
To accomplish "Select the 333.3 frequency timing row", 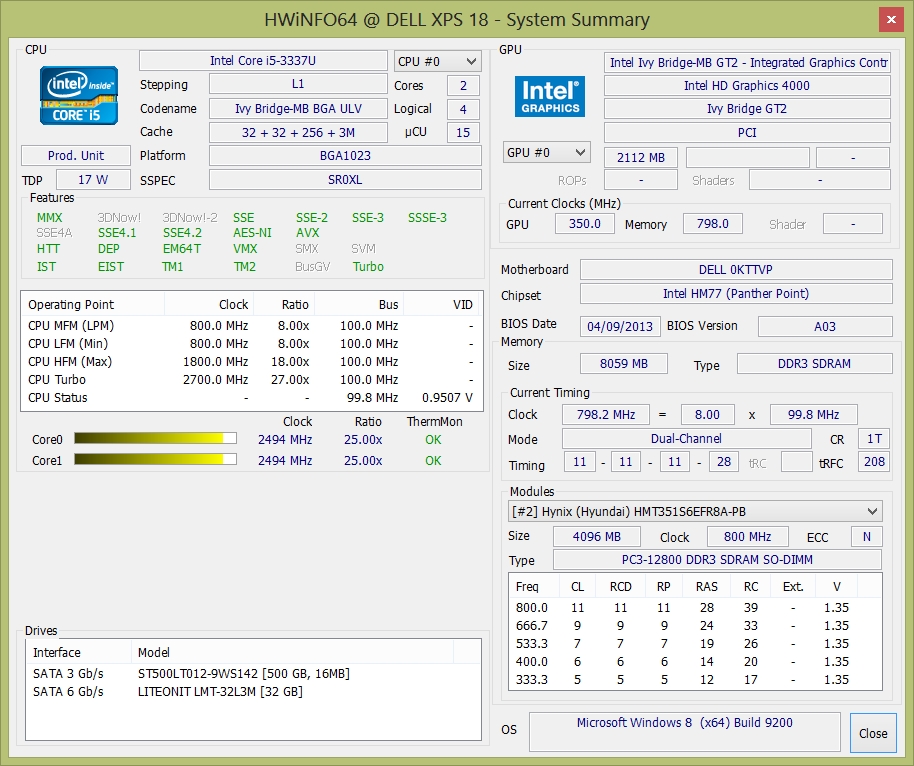I will [695, 680].
